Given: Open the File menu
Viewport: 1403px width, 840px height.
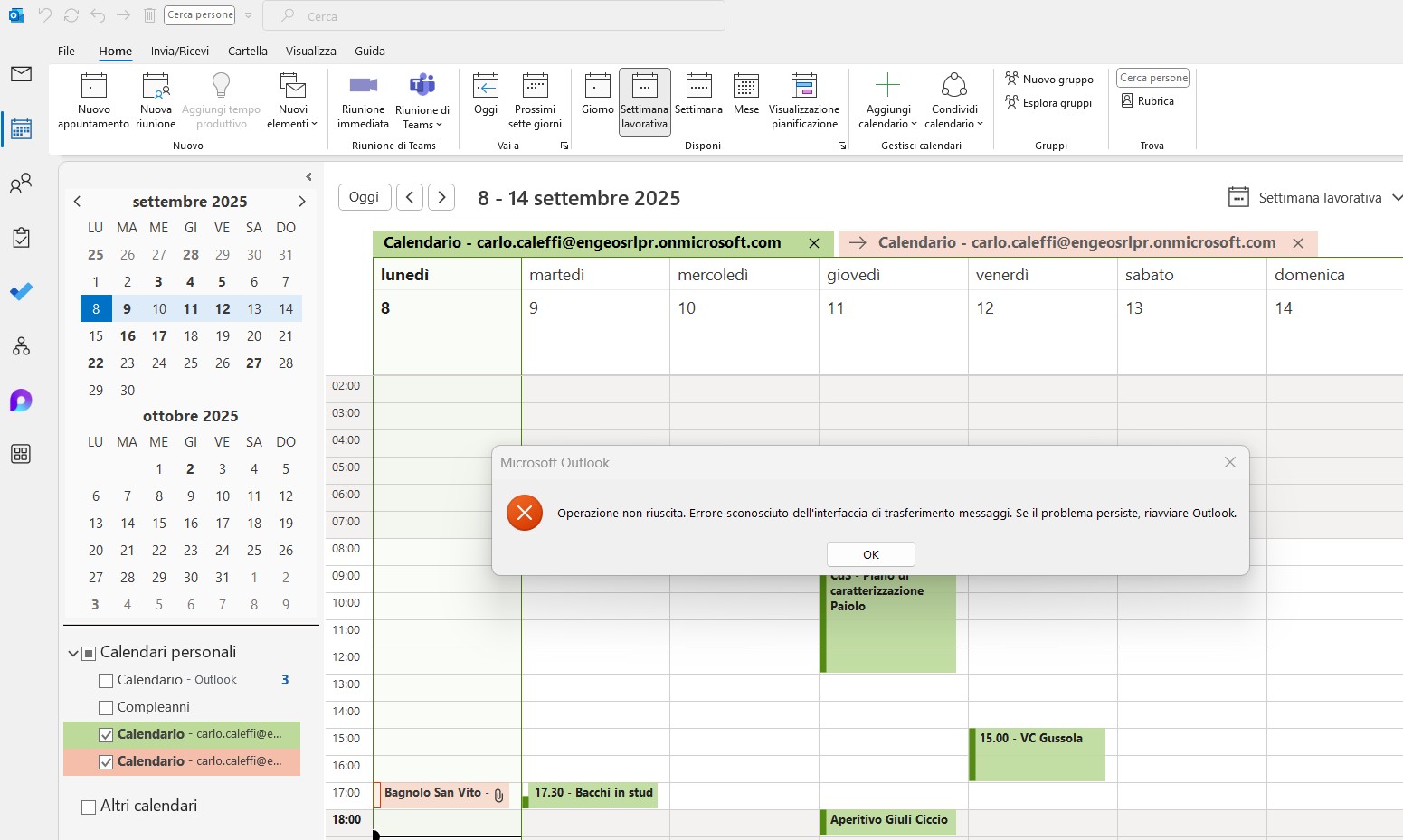Looking at the screenshot, I should tap(66, 52).
